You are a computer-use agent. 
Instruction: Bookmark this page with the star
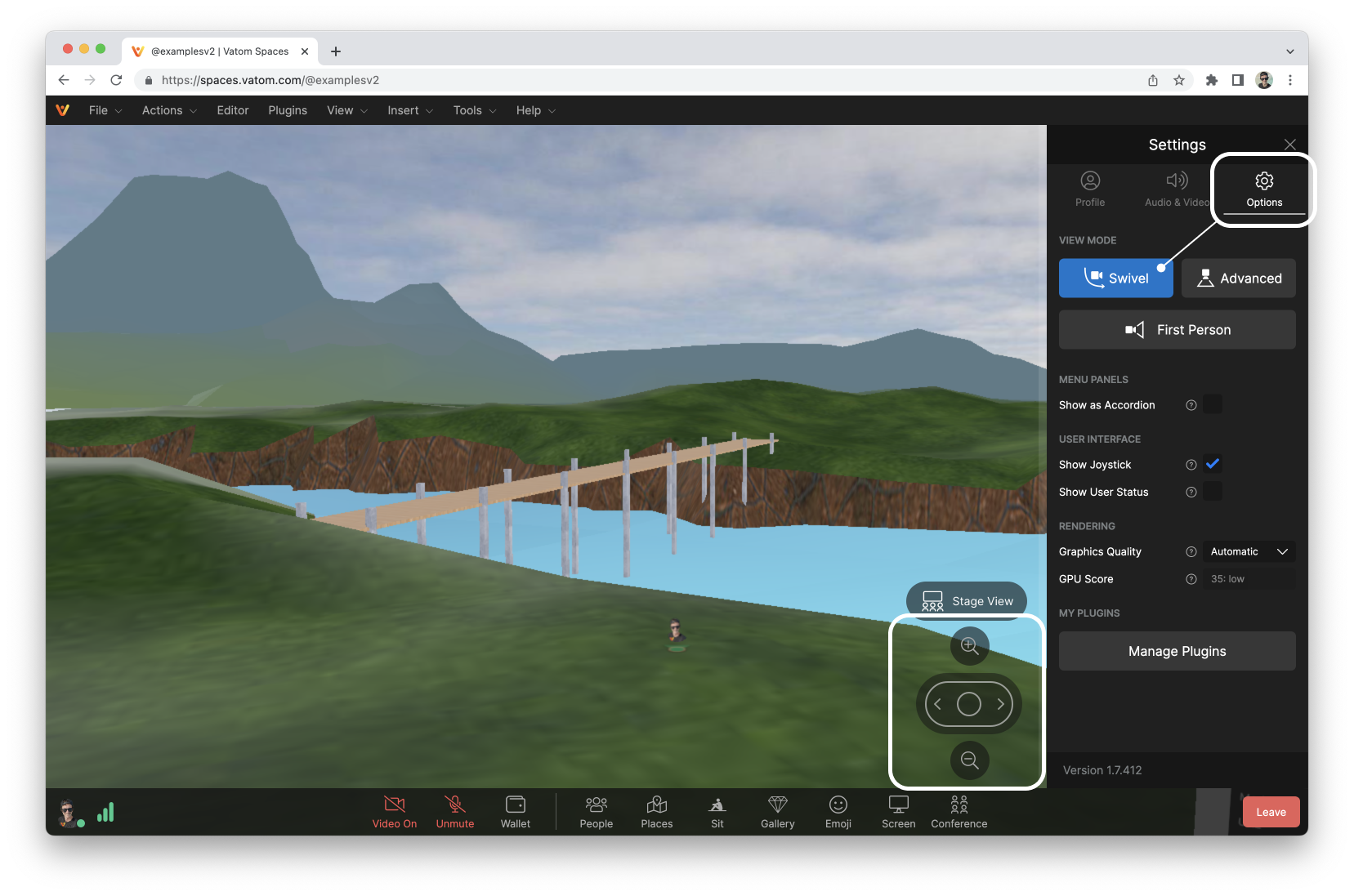coord(1179,80)
